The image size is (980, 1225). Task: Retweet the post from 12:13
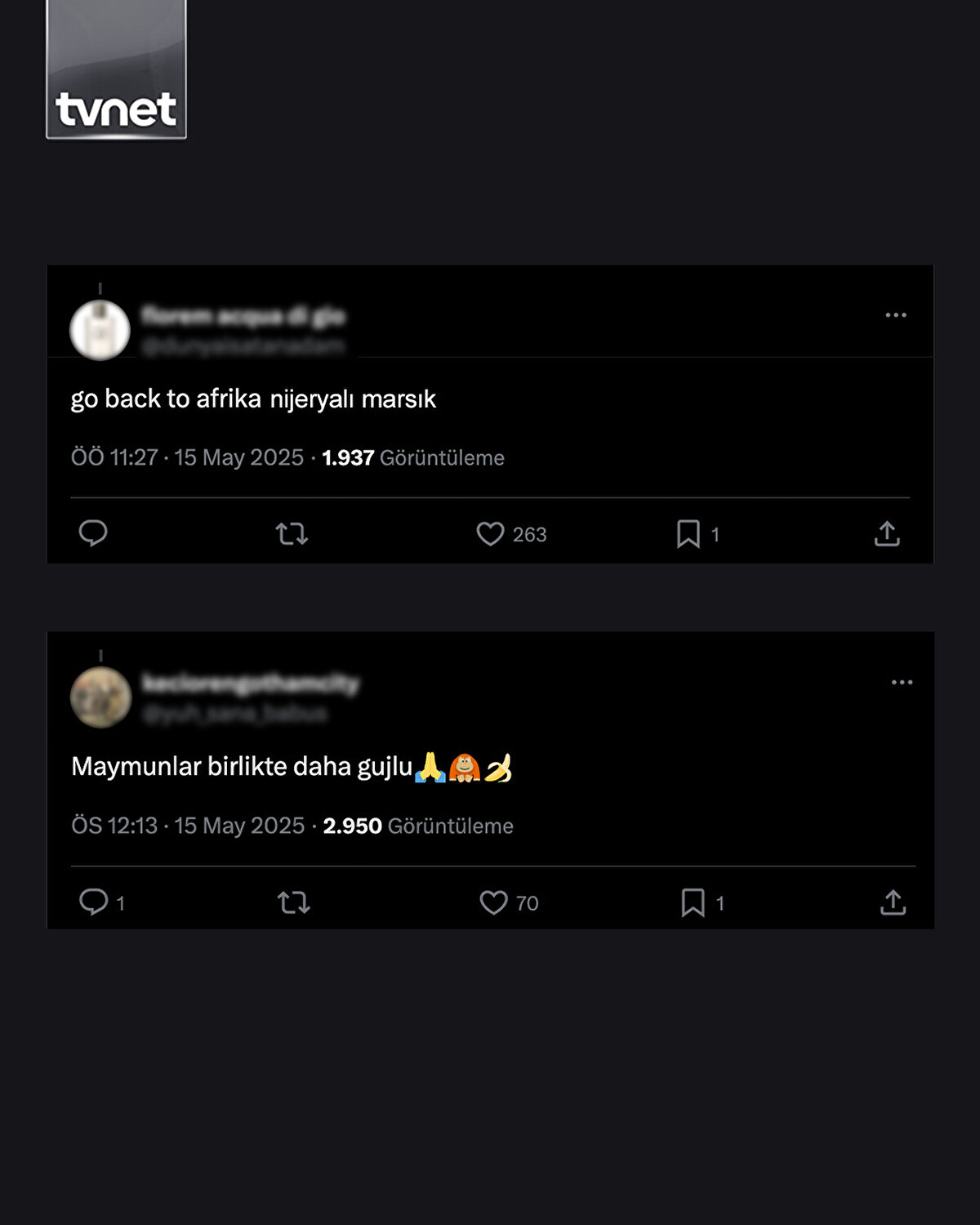pyautogui.click(x=294, y=902)
